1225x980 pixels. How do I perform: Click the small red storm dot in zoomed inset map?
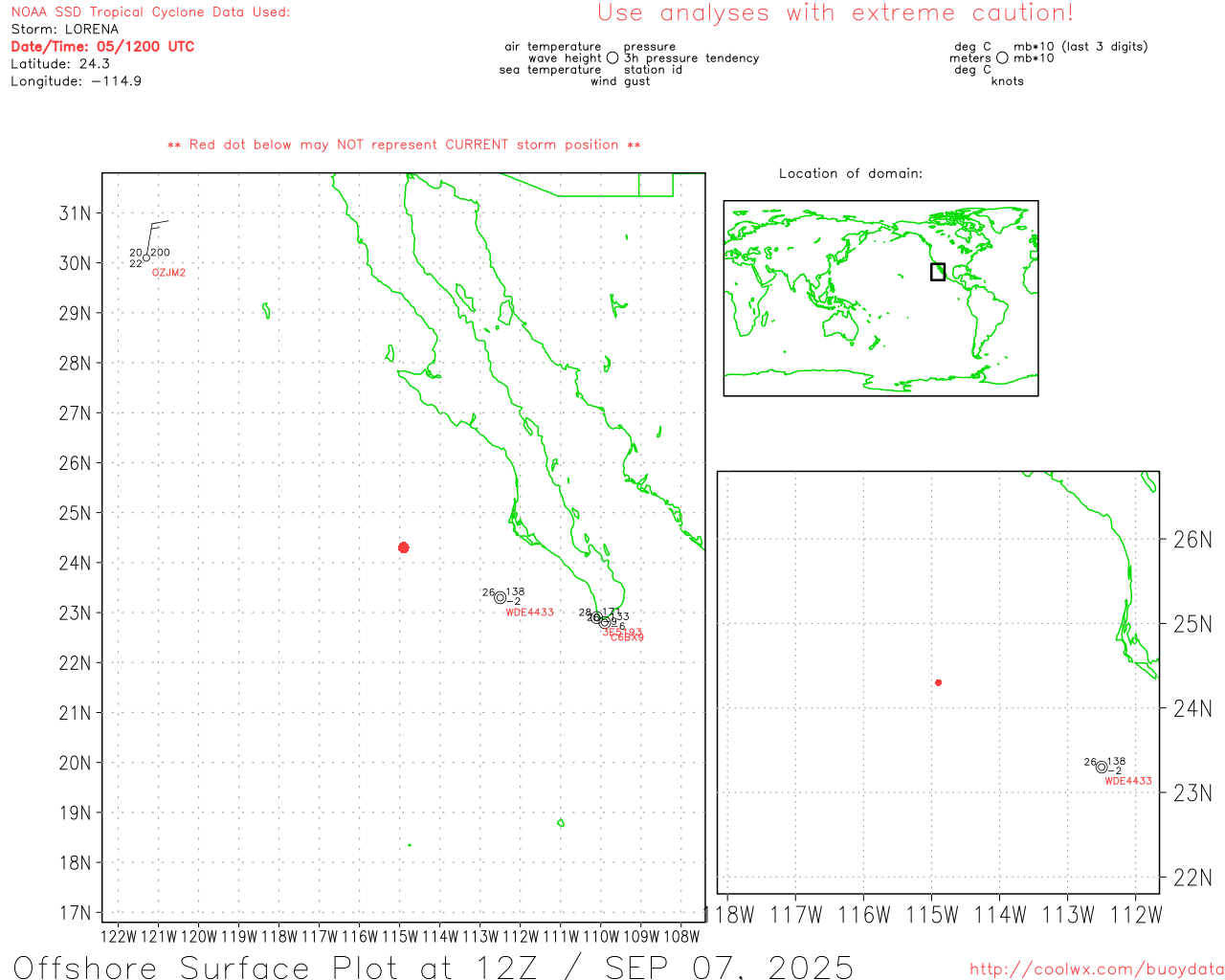(x=939, y=682)
